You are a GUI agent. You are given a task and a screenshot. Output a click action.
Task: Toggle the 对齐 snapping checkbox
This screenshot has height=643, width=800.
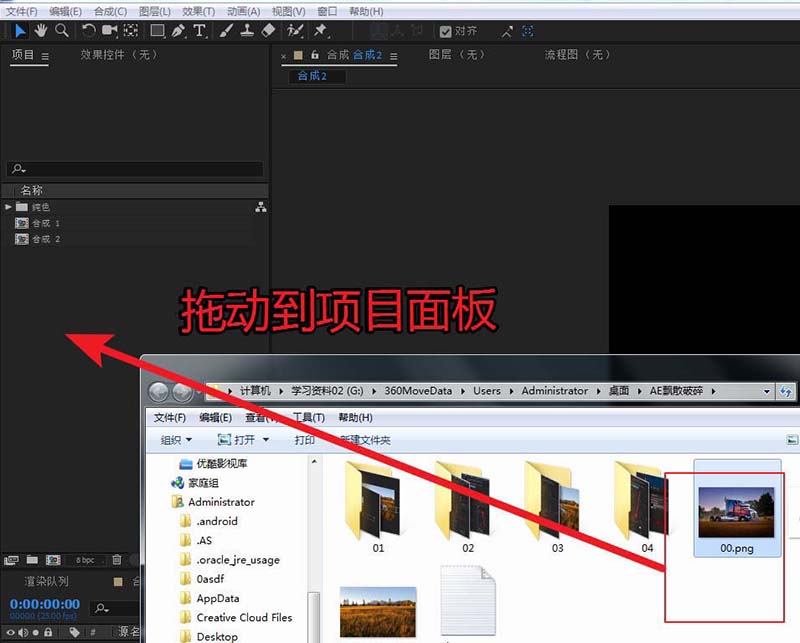(x=445, y=32)
